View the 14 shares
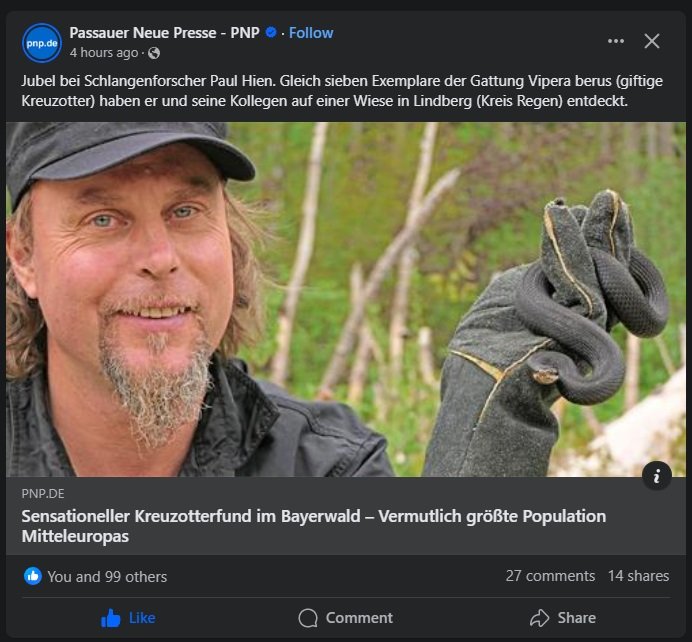Viewport: 692px width, 642px height. click(x=638, y=576)
